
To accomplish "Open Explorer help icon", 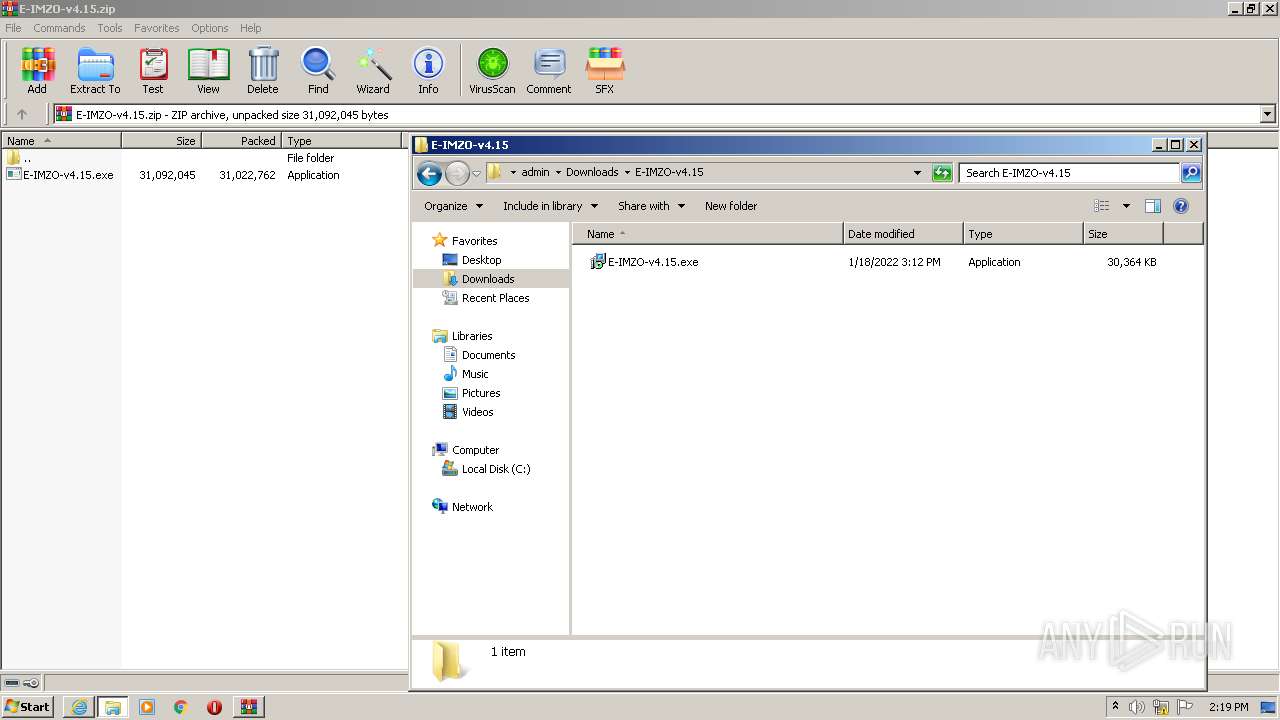I will 1181,206.
